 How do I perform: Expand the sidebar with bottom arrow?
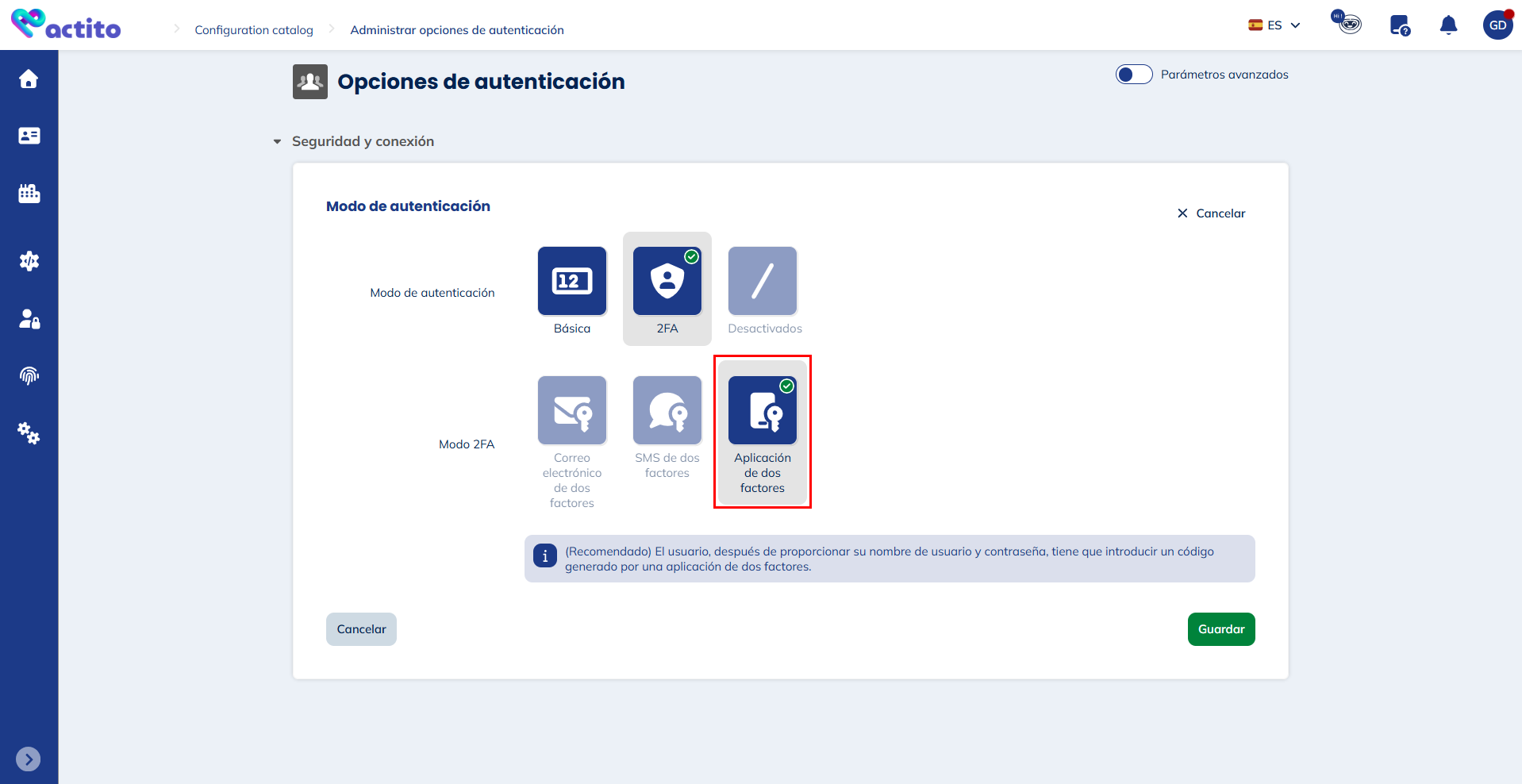point(29,759)
